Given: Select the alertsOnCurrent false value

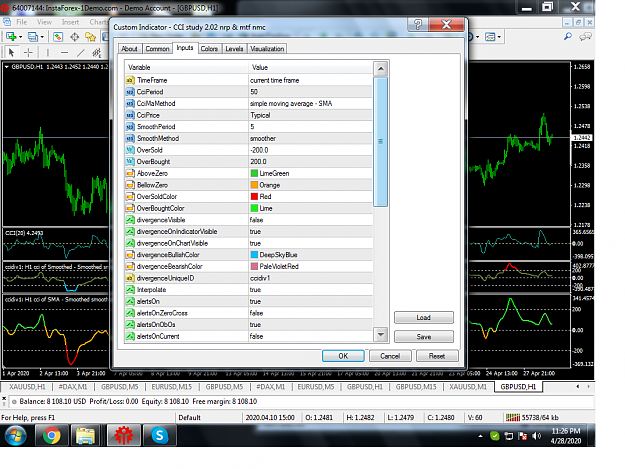Looking at the screenshot, I should (x=311, y=336).
